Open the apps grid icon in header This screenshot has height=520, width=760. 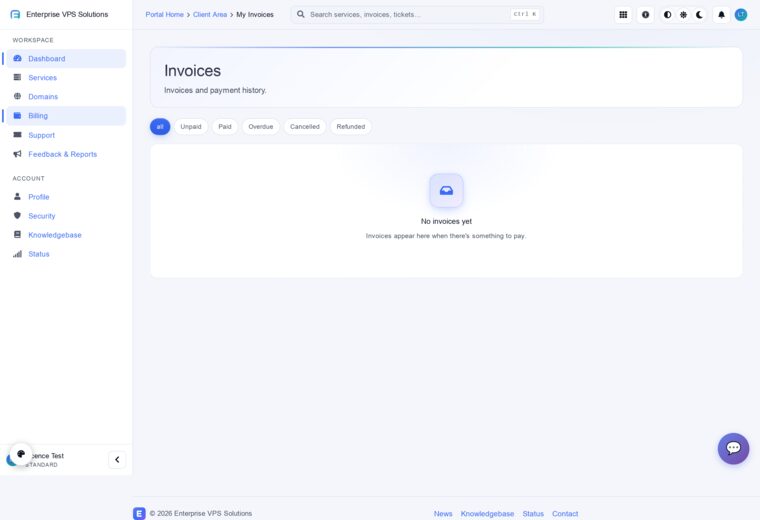[623, 15]
